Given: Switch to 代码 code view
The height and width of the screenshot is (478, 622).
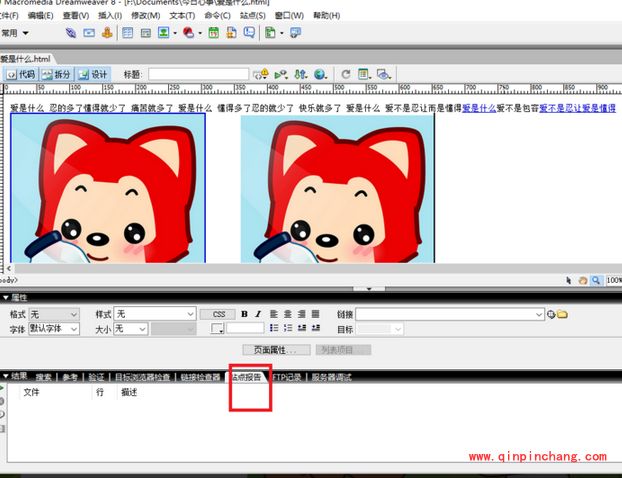Looking at the screenshot, I should [21, 74].
